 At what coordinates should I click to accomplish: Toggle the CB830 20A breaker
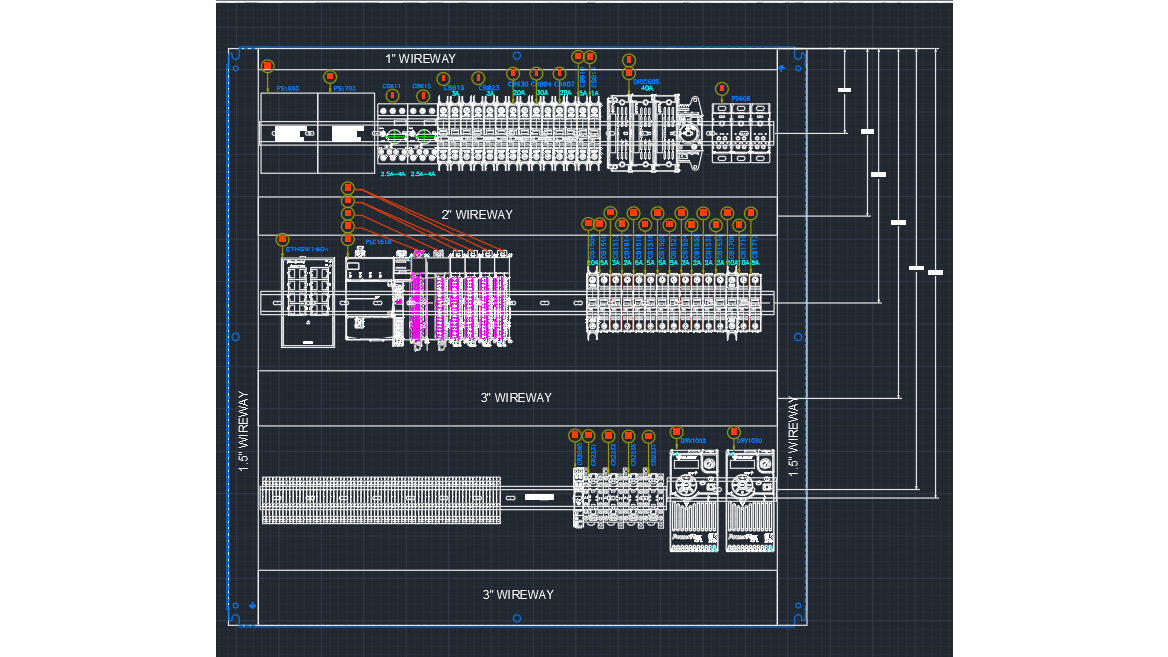point(513,135)
